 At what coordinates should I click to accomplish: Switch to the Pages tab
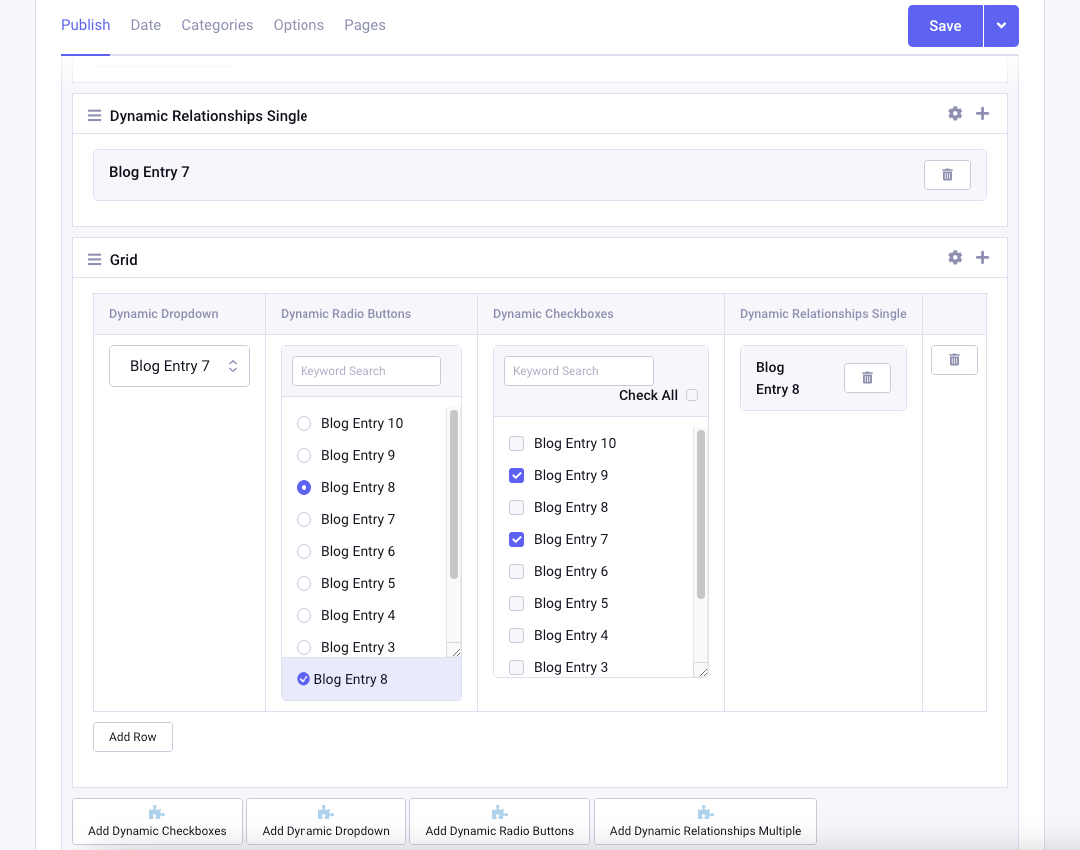(365, 25)
